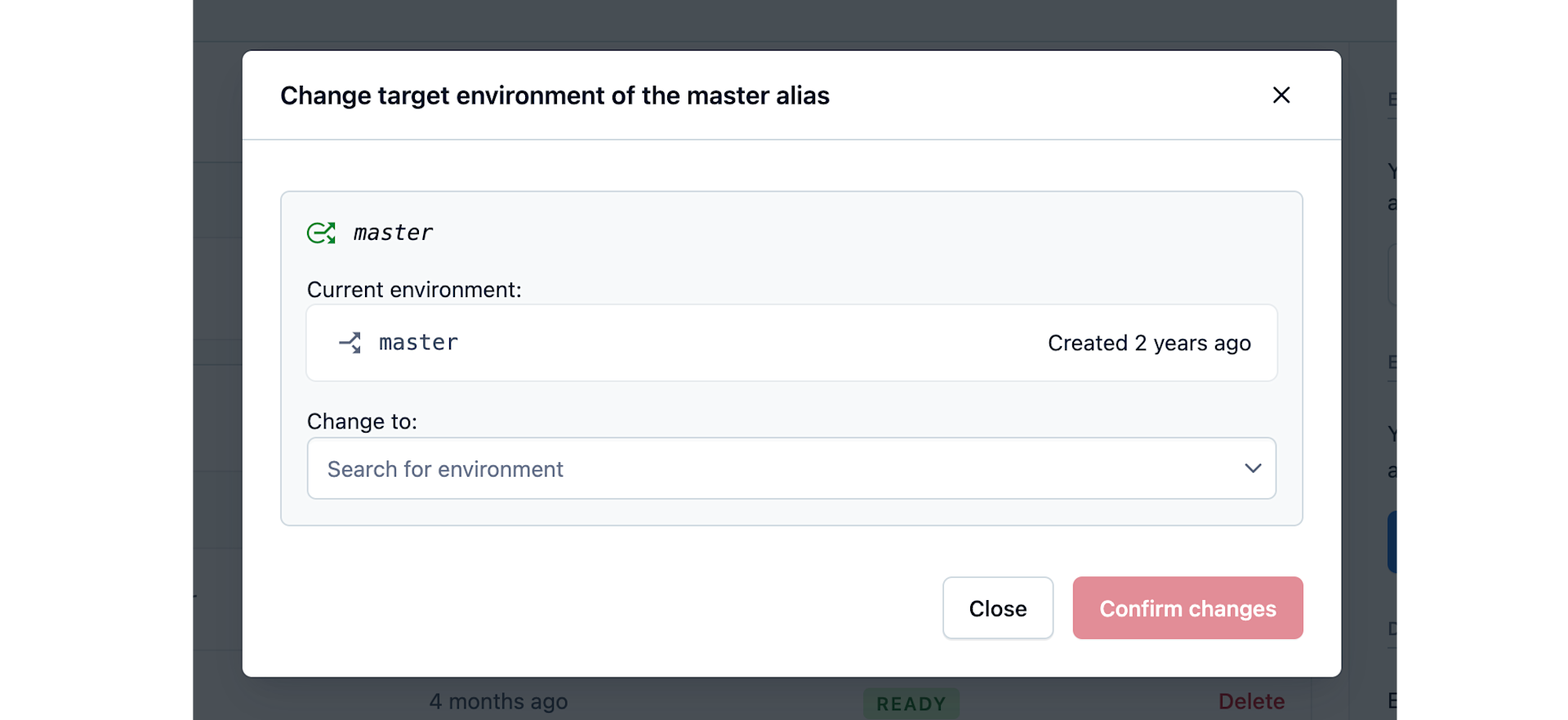Click the green master alias icon
The width and height of the screenshot is (1568, 720).
click(x=321, y=233)
